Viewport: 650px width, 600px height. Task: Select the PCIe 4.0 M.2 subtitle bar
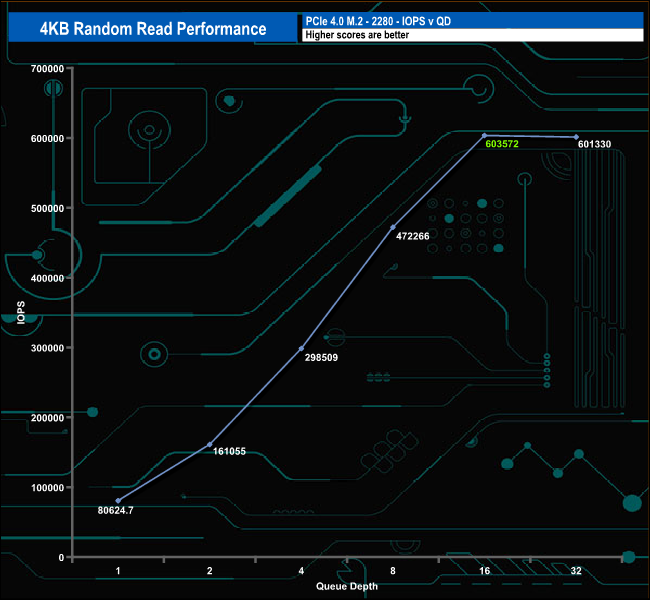[470, 21]
